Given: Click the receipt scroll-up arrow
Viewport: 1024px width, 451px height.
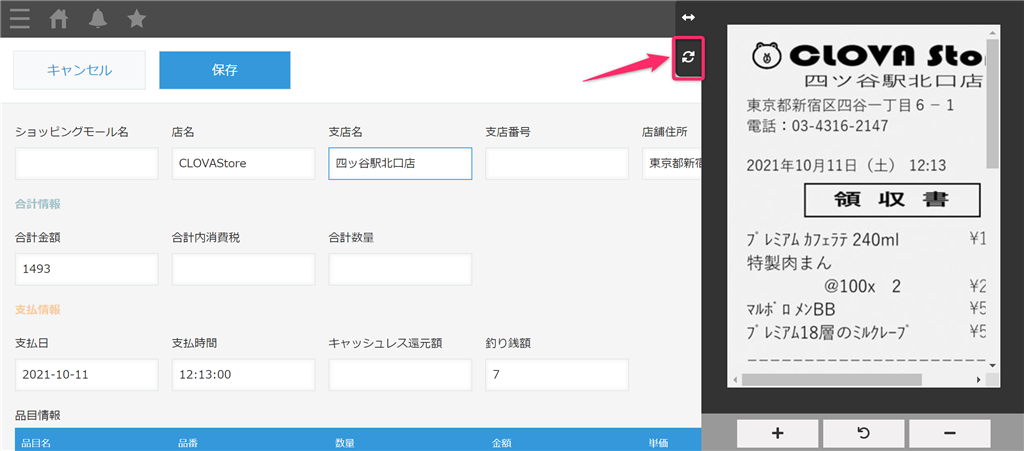Looking at the screenshot, I should (x=993, y=31).
